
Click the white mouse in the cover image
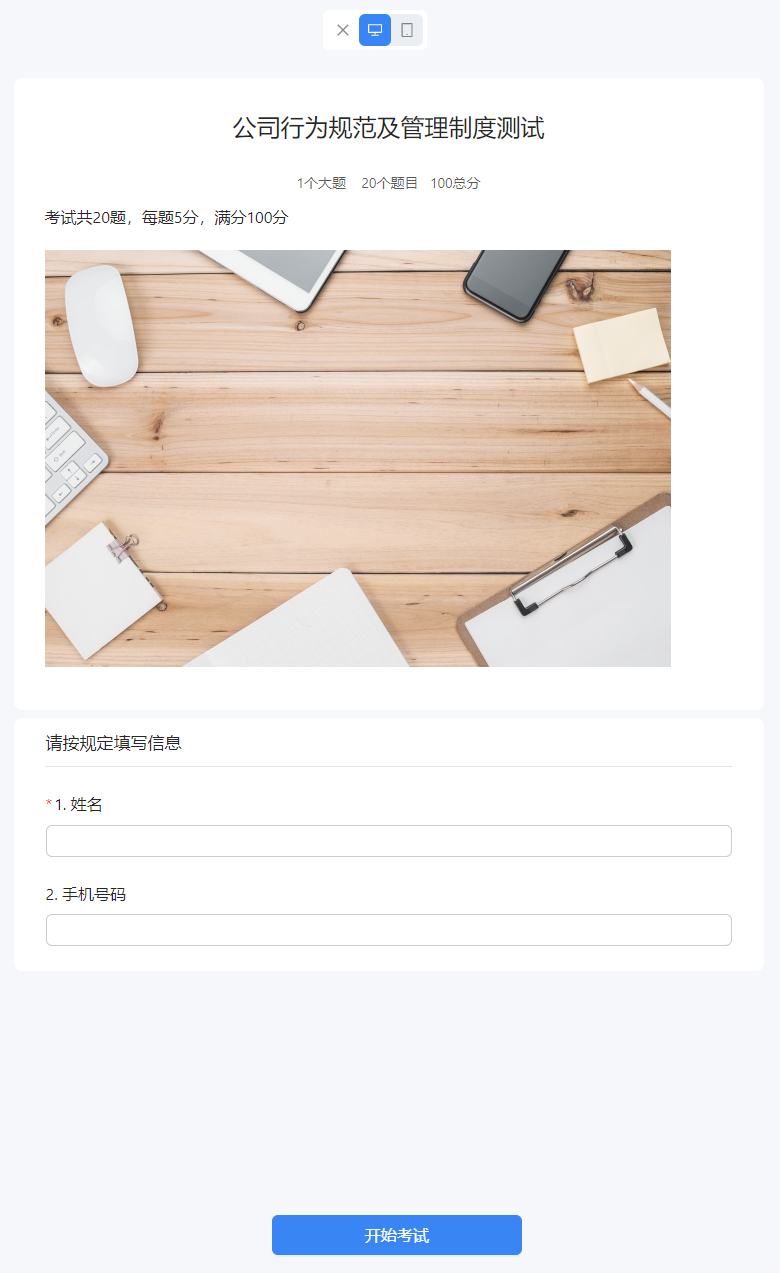[101, 326]
